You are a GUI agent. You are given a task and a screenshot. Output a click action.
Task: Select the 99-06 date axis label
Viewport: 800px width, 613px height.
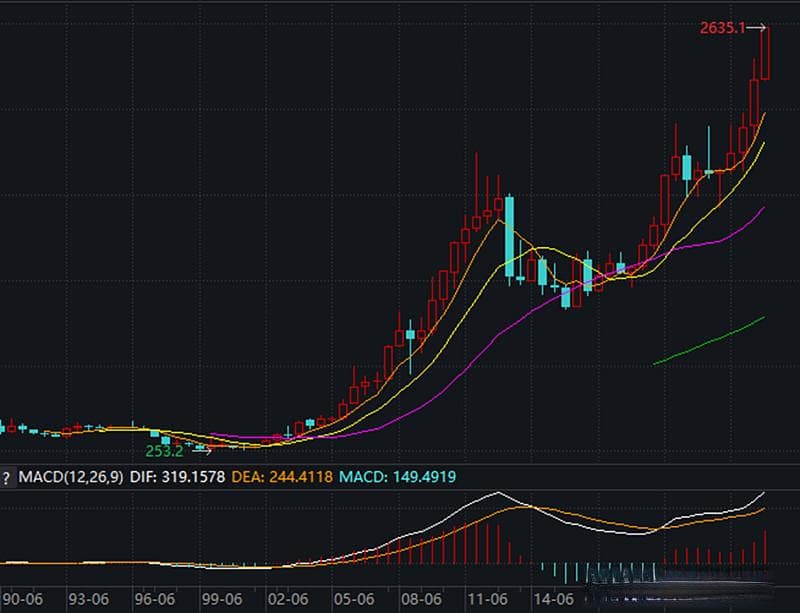coord(221,599)
